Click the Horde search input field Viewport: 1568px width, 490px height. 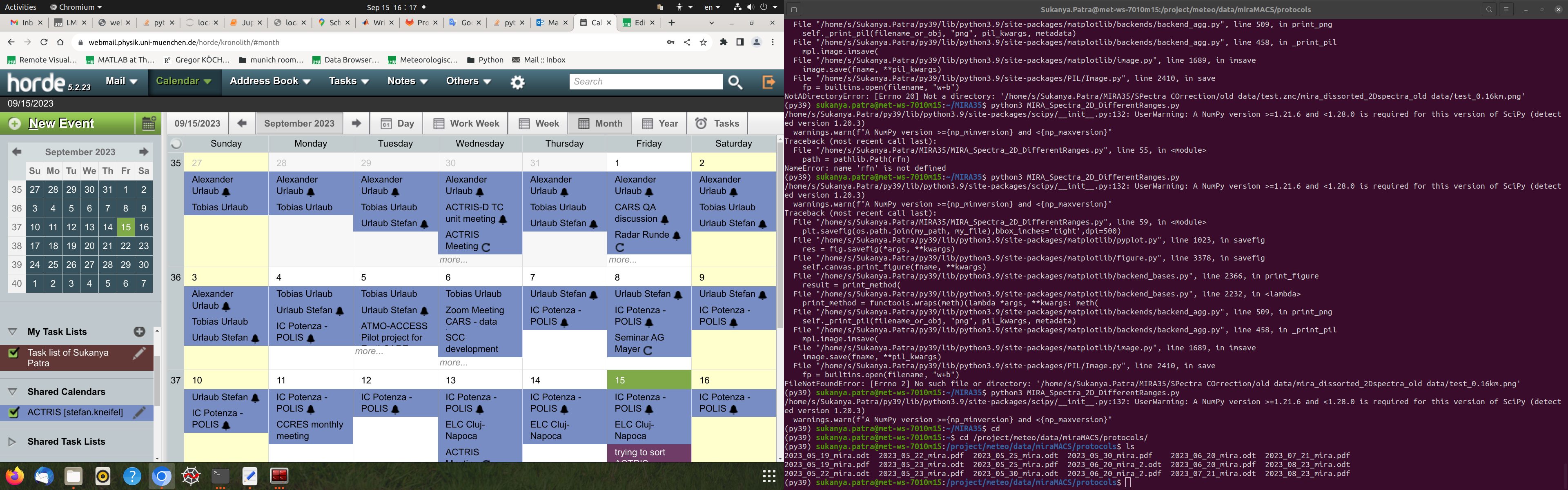coord(645,82)
